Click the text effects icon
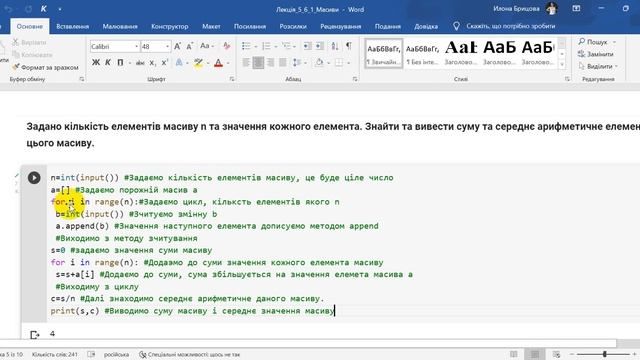The height and width of the screenshot is (360, 640). tap(179, 62)
